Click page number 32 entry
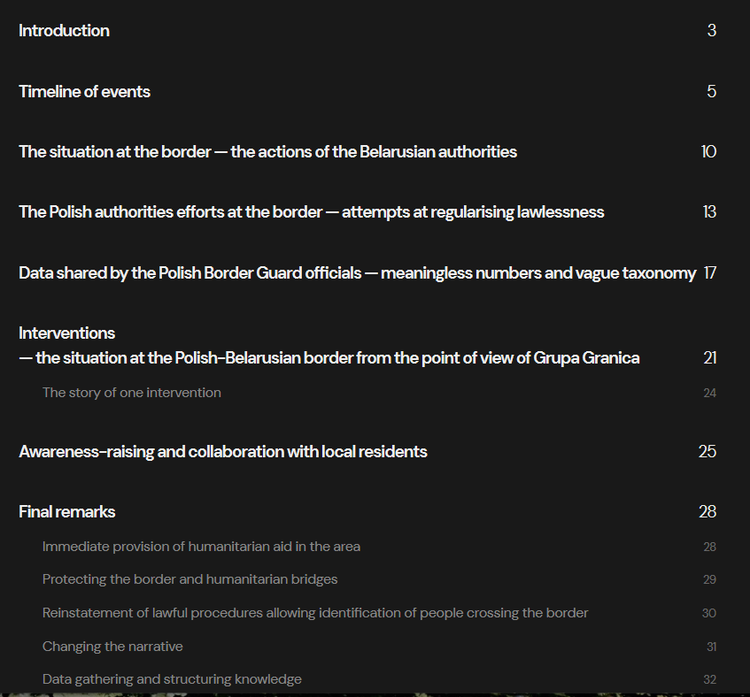Image resolution: width=750 pixels, height=697 pixels. (x=710, y=679)
